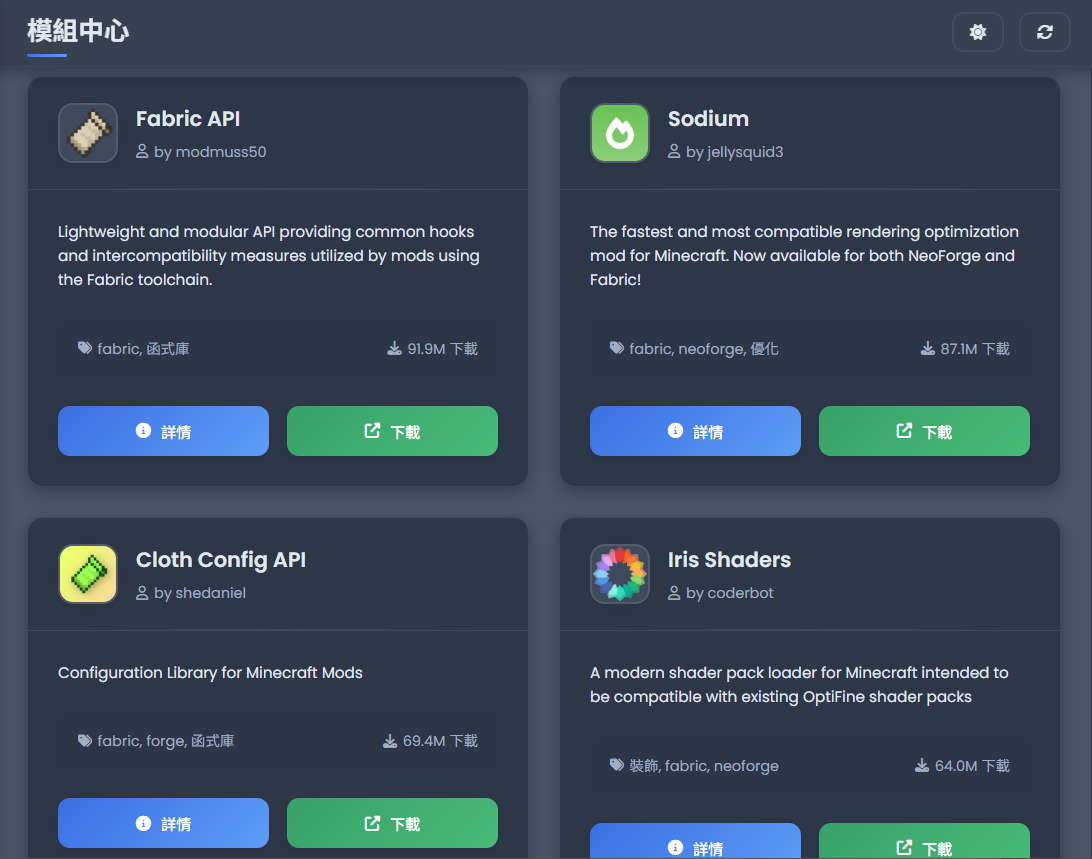Click the Sodium tag icon
Screen dimensions: 1092x859
coord(617,348)
